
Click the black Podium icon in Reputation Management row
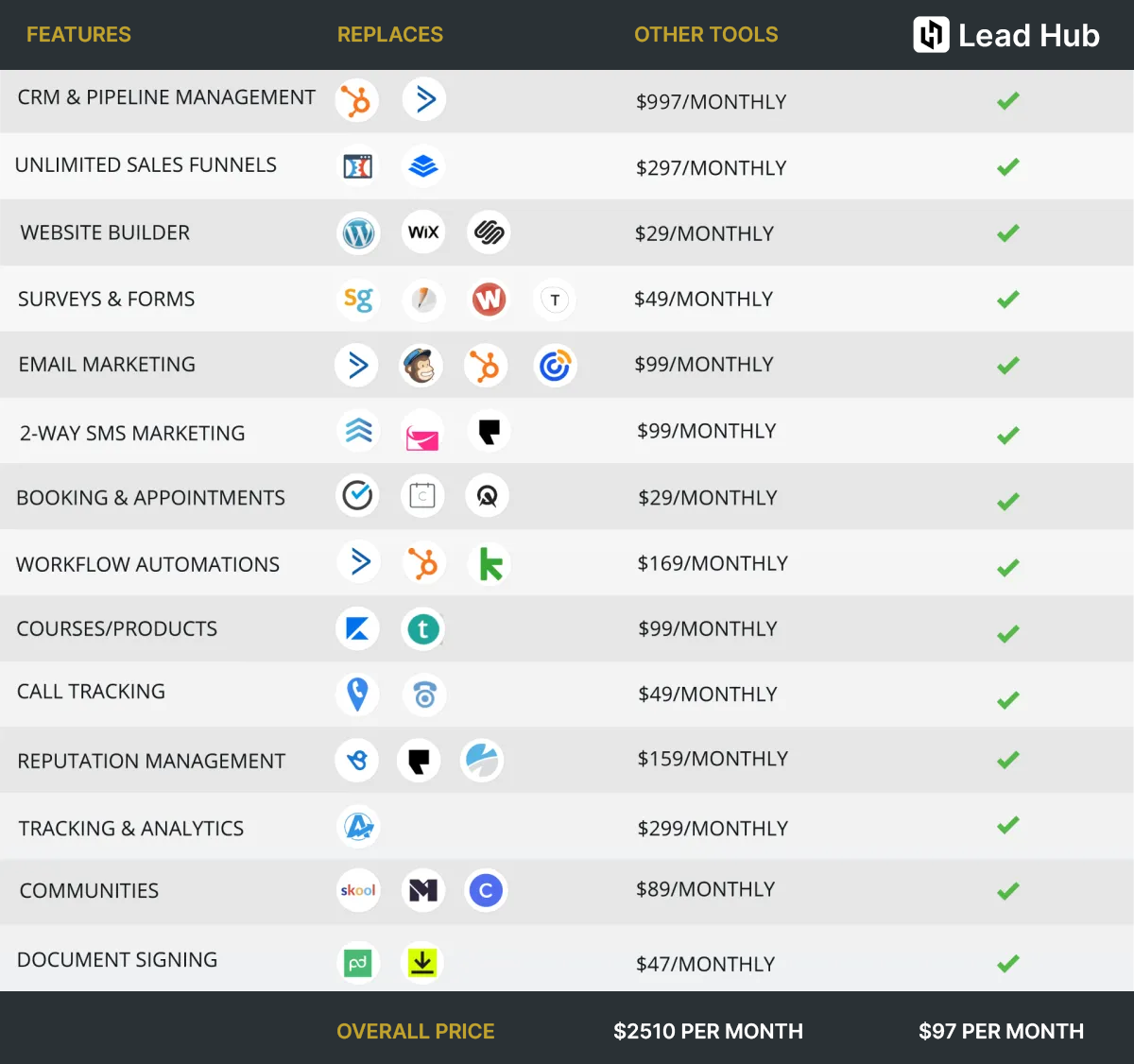pos(419,760)
